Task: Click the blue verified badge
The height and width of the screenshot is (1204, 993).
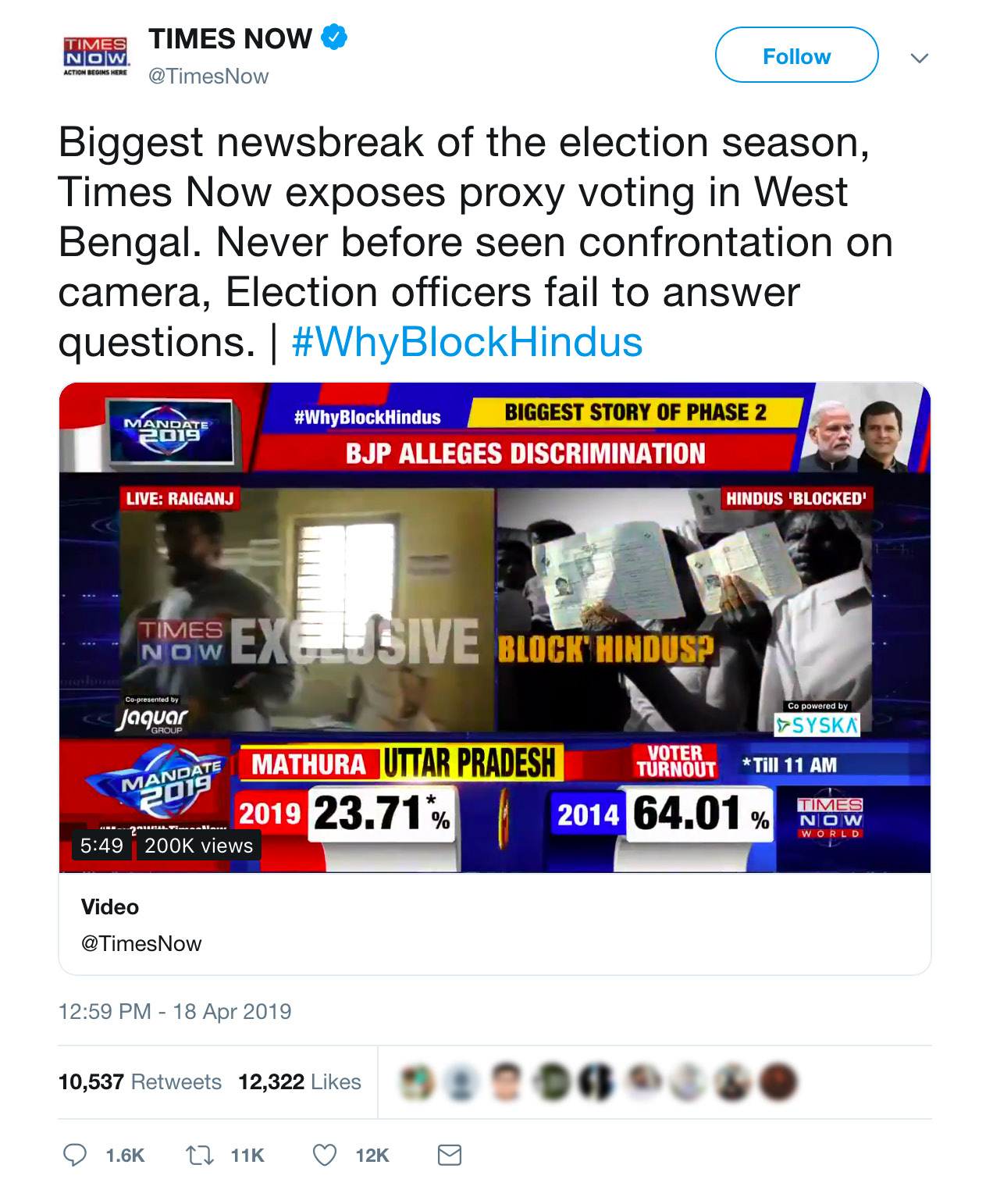Action: (x=335, y=37)
